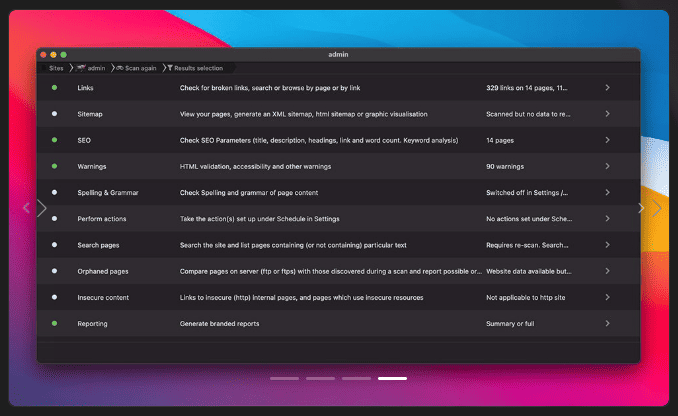Click the white status dot beside Sitemap
The image size is (678, 416).
click(54, 114)
